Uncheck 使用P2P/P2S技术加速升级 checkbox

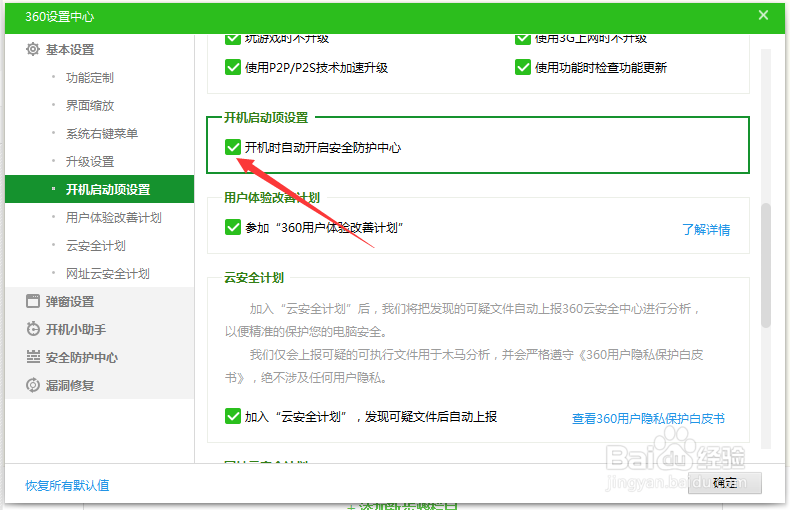tap(233, 67)
